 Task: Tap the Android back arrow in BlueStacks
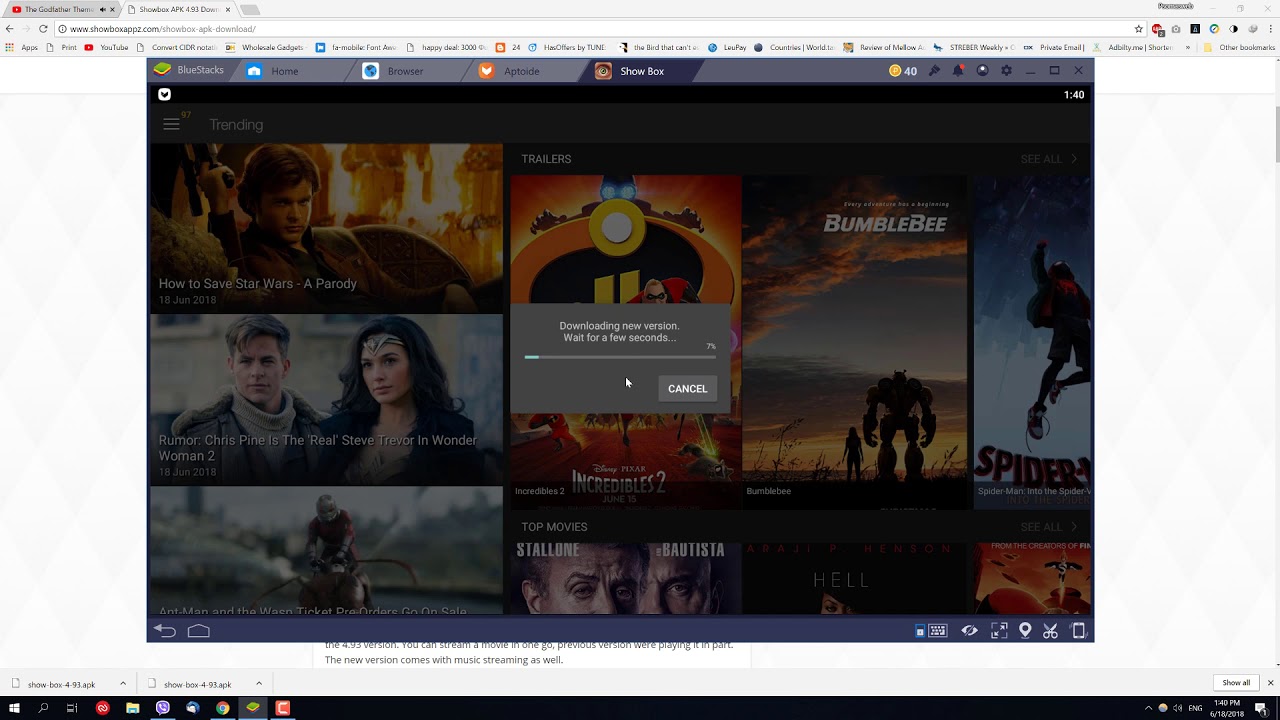coord(165,631)
